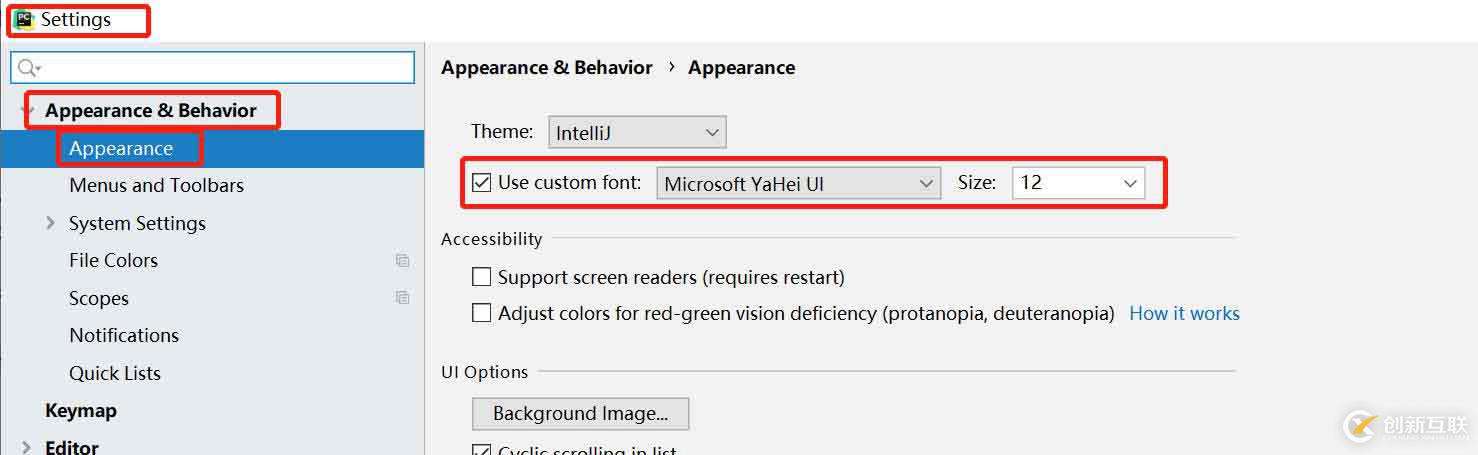
Task: Toggle Support screen readers checkbox
Action: [482, 277]
